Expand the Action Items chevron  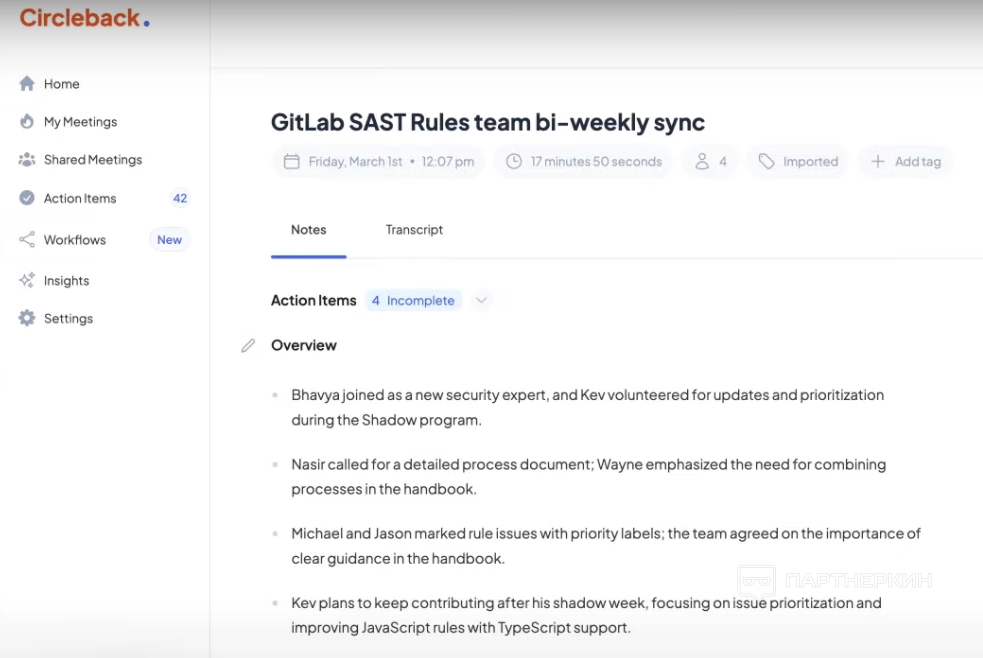coord(481,300)
